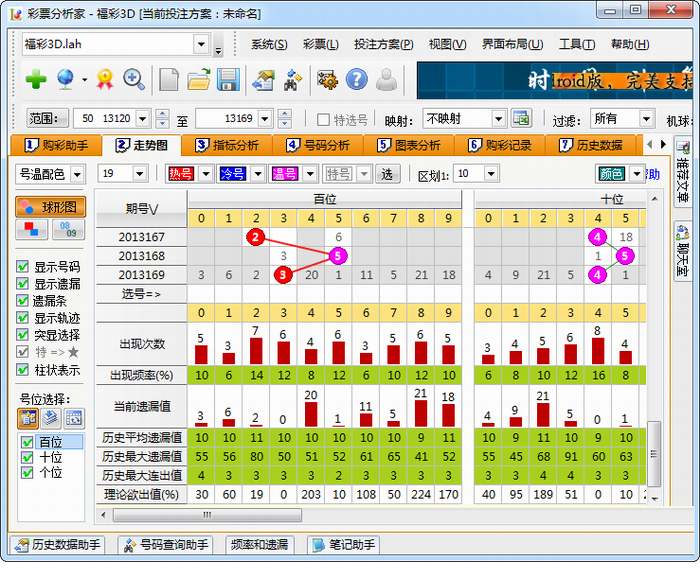Click 选 button
Image resolution: width=700 pixels, height=568 pixels.
coord(387,174)
